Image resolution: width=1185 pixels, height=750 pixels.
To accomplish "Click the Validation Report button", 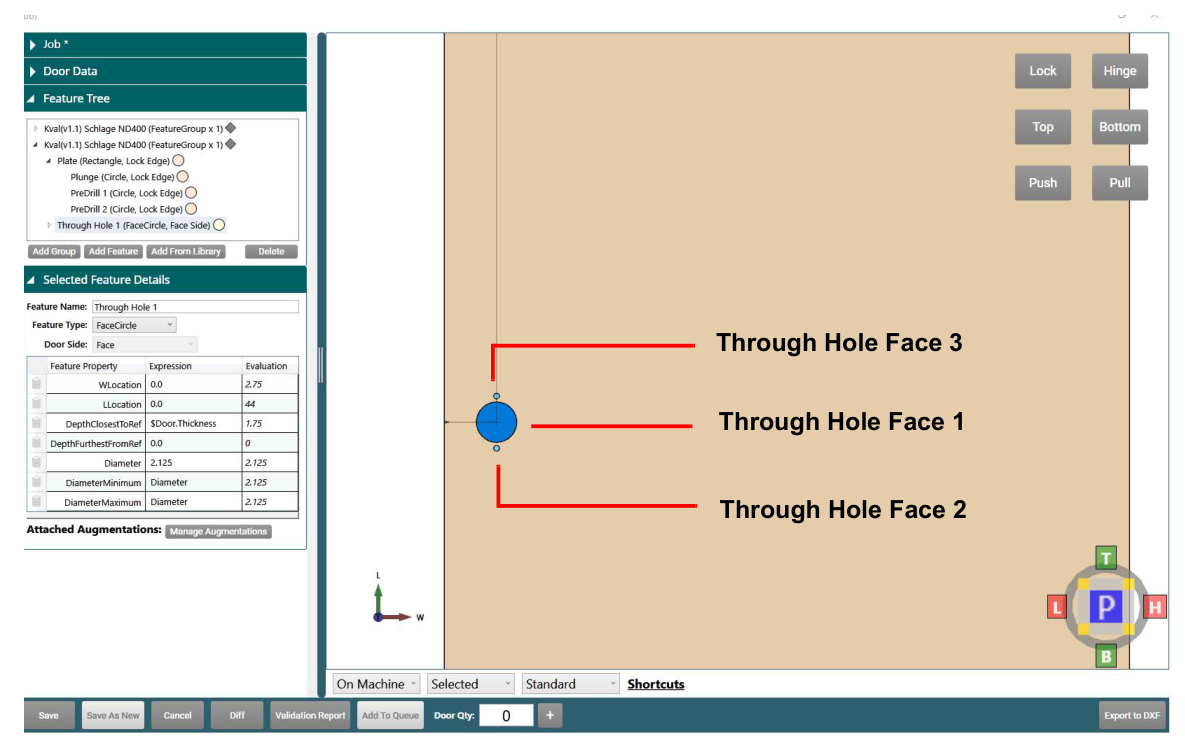I will click(310, 715).
